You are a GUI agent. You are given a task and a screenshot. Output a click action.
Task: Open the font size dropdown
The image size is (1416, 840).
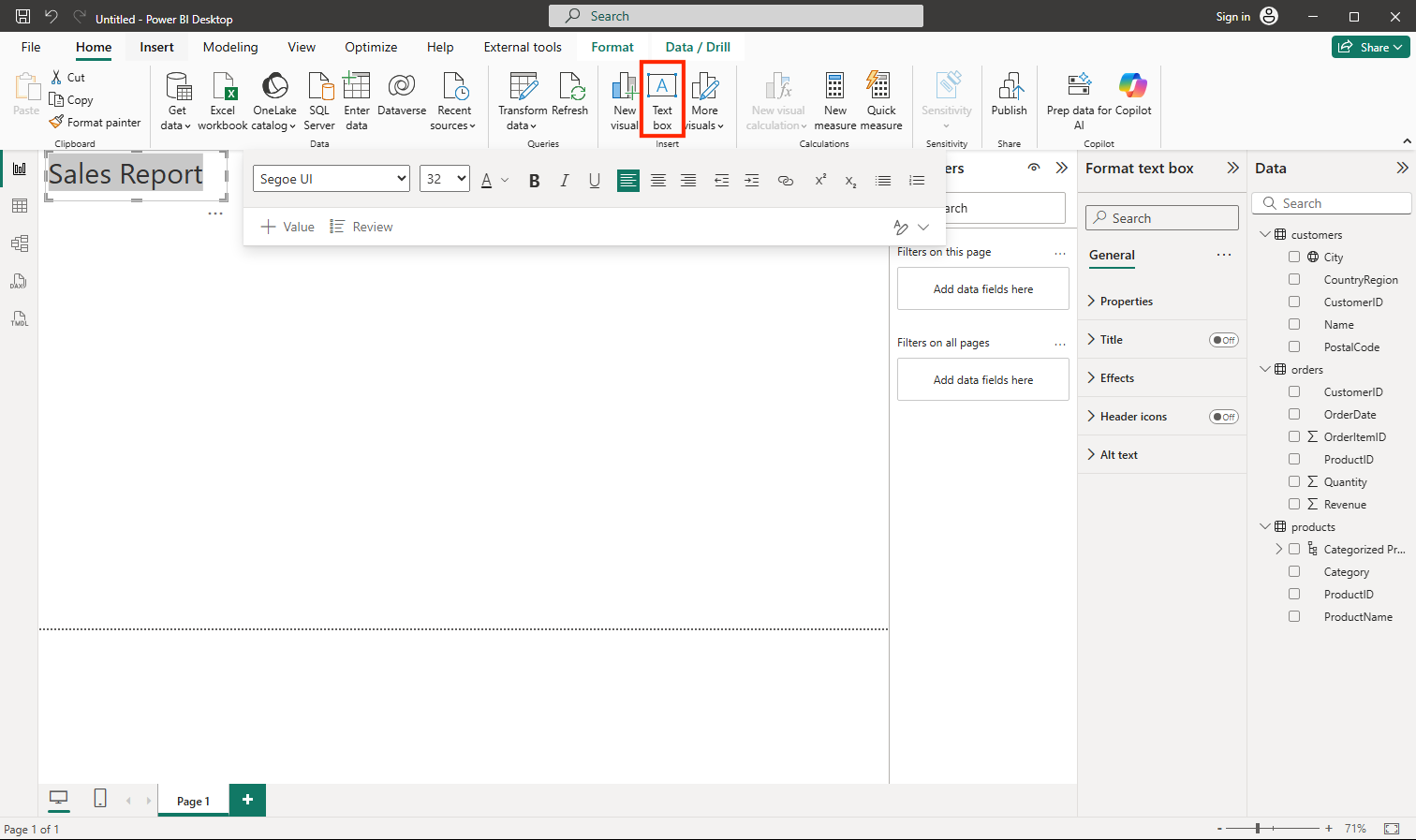[445, 179]
